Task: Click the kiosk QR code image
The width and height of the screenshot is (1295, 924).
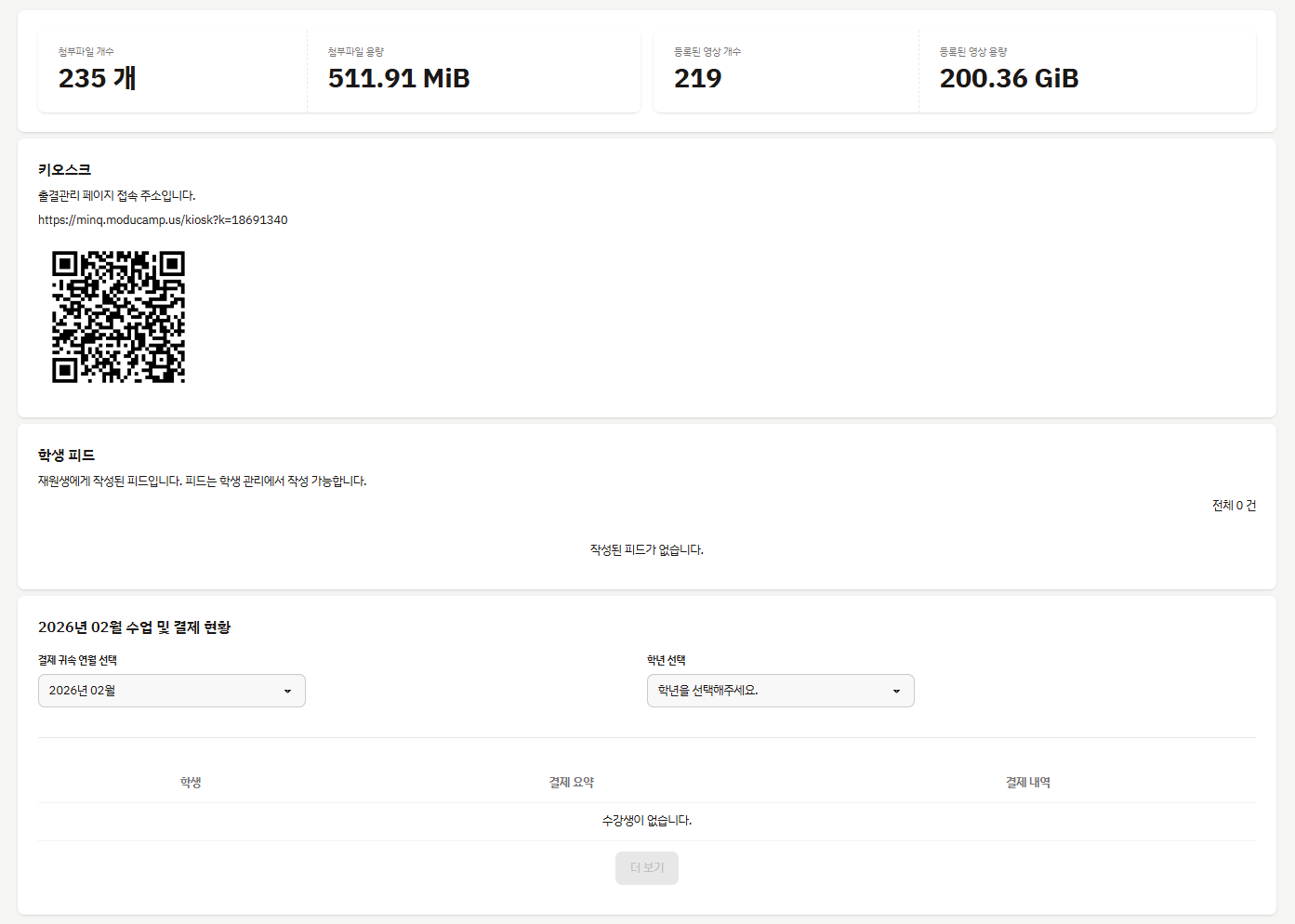Action: 118,317
